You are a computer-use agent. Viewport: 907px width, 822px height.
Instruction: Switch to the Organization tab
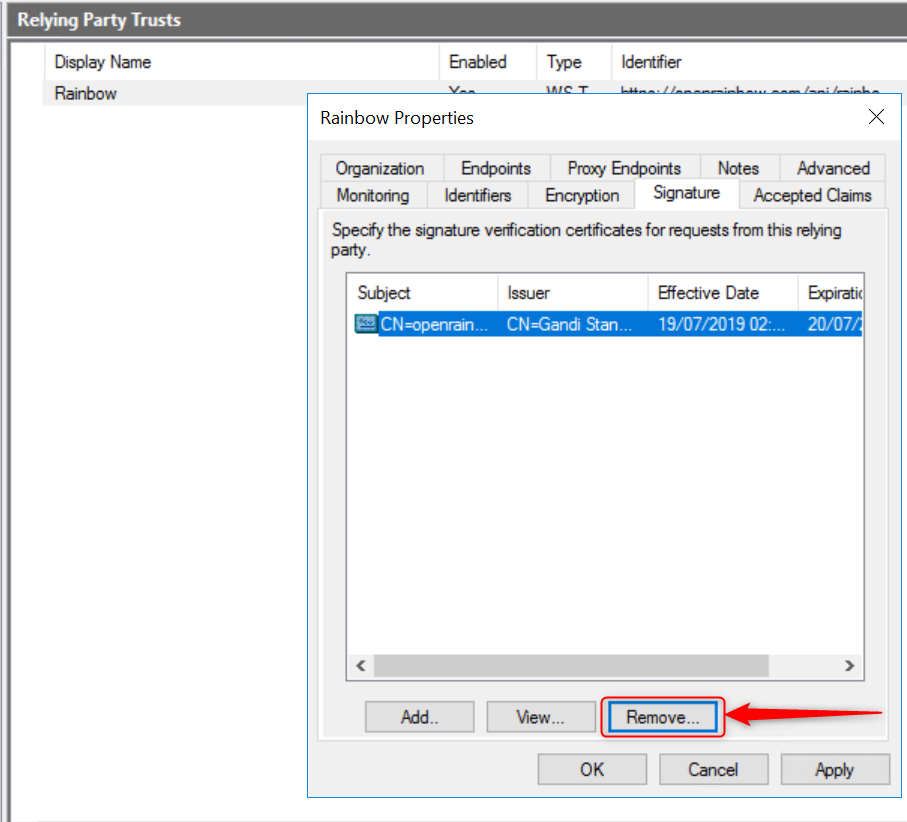[x=379, y=168]
